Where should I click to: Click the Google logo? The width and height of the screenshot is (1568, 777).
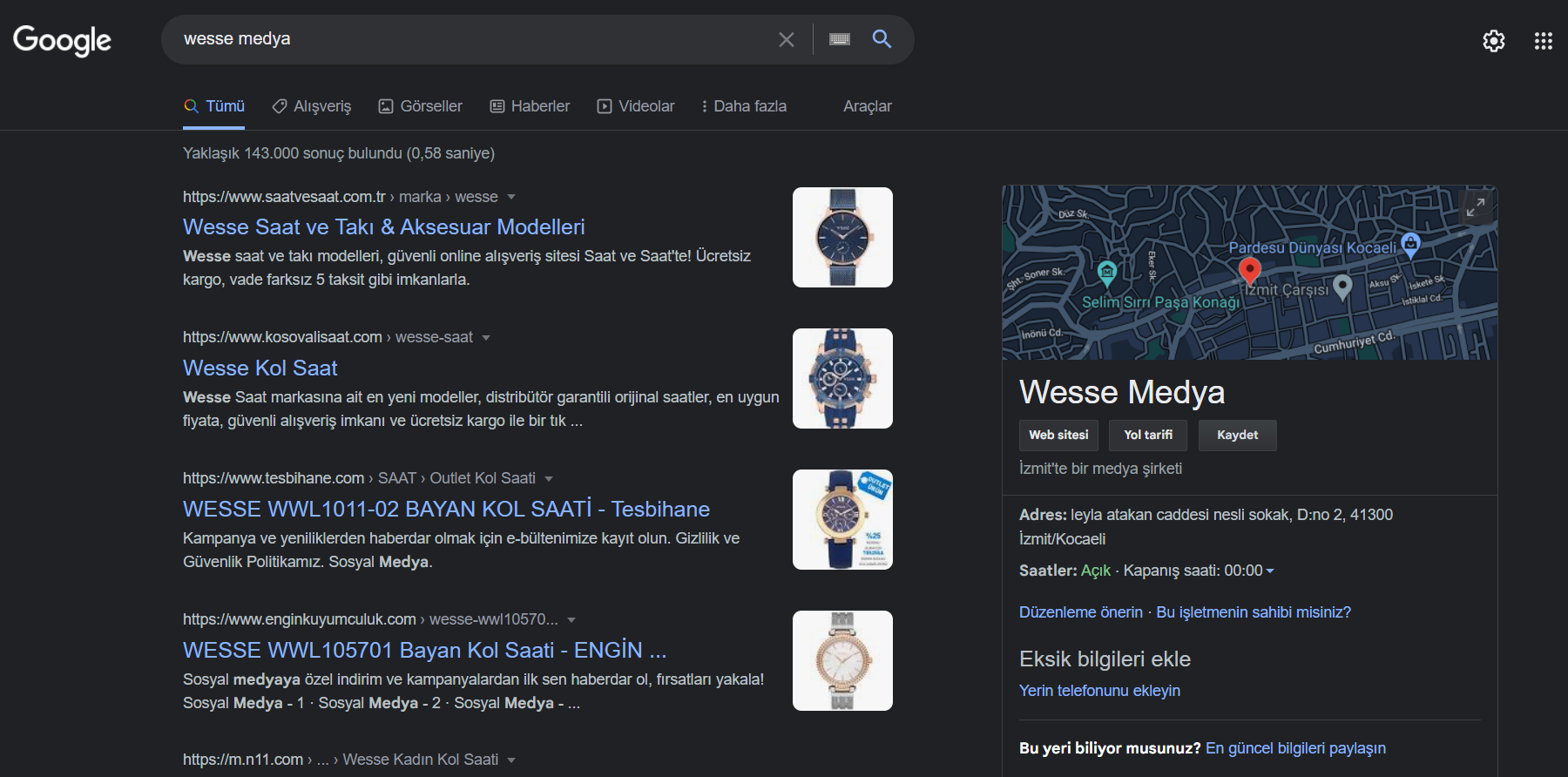pos(62,40)
